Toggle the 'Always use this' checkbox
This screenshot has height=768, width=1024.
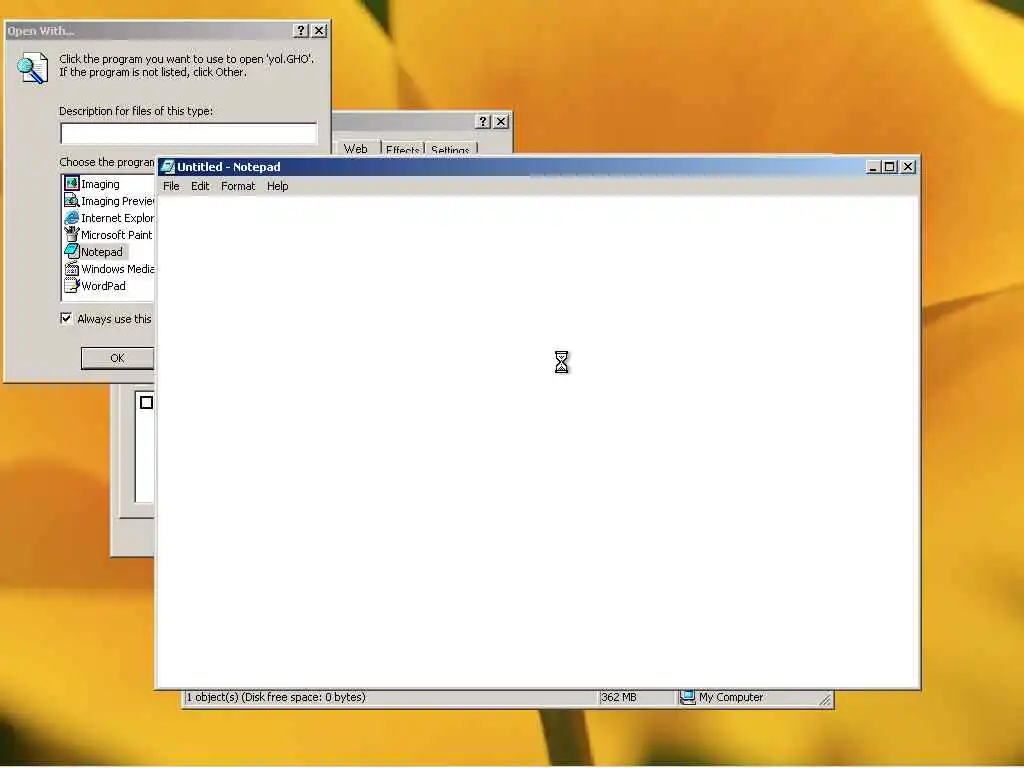[x=66, y=318]
